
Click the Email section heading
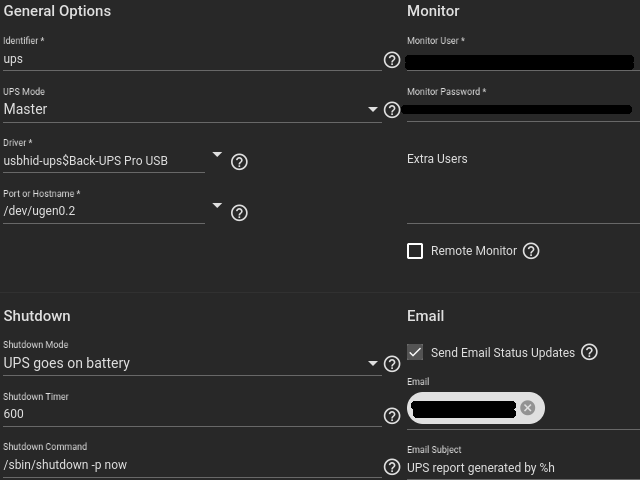point(425,316)
